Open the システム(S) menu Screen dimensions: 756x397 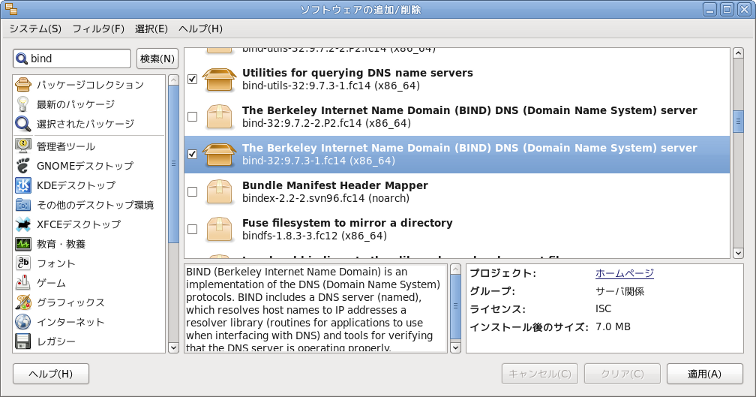point(36,29)
